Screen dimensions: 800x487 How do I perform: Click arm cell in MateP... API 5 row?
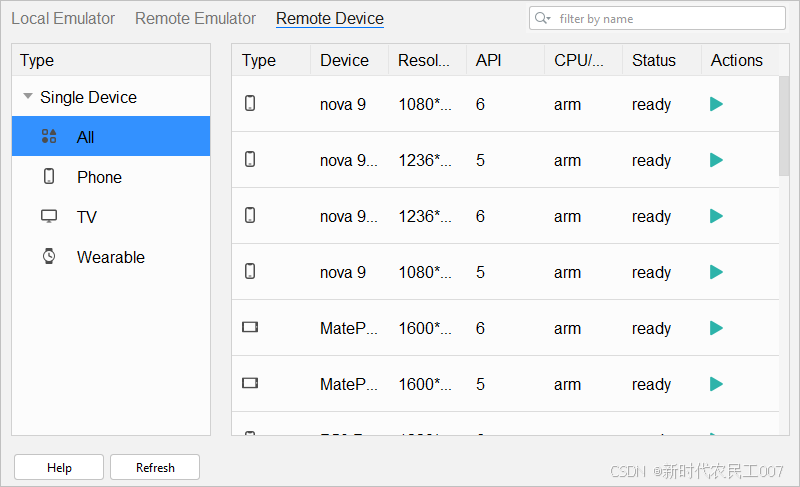(x=567, y=385)
